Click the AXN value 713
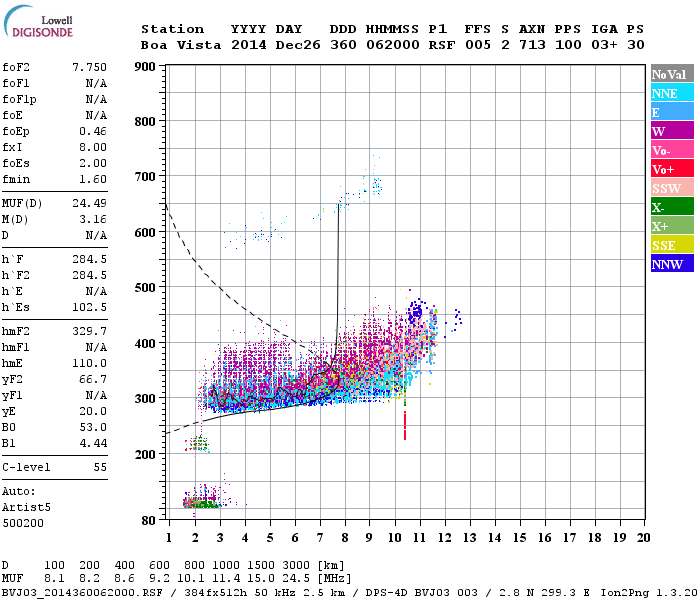 click(532, 45)
